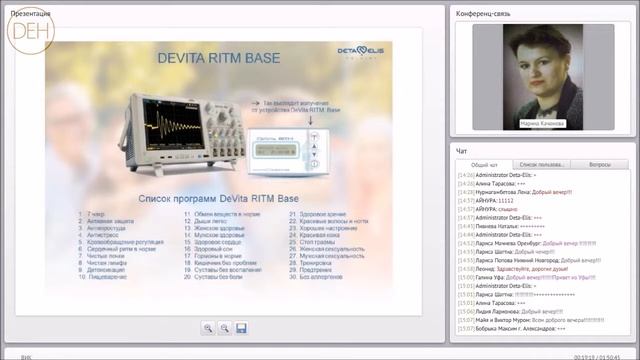Select chat message from Лидия Ларионова

pos(510,311)
